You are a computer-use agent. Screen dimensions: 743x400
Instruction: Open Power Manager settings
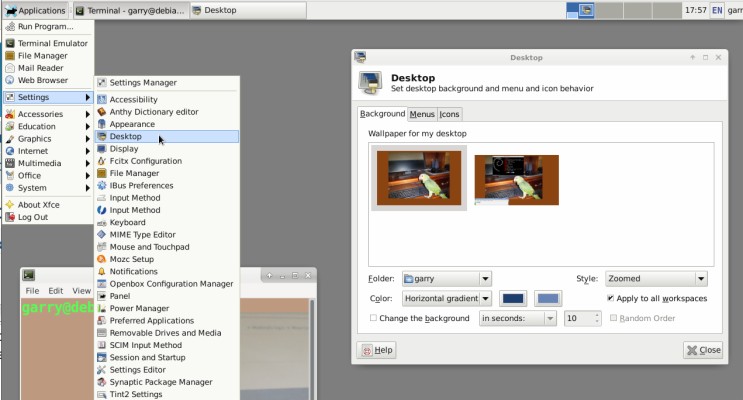click(x=139, y=308)
